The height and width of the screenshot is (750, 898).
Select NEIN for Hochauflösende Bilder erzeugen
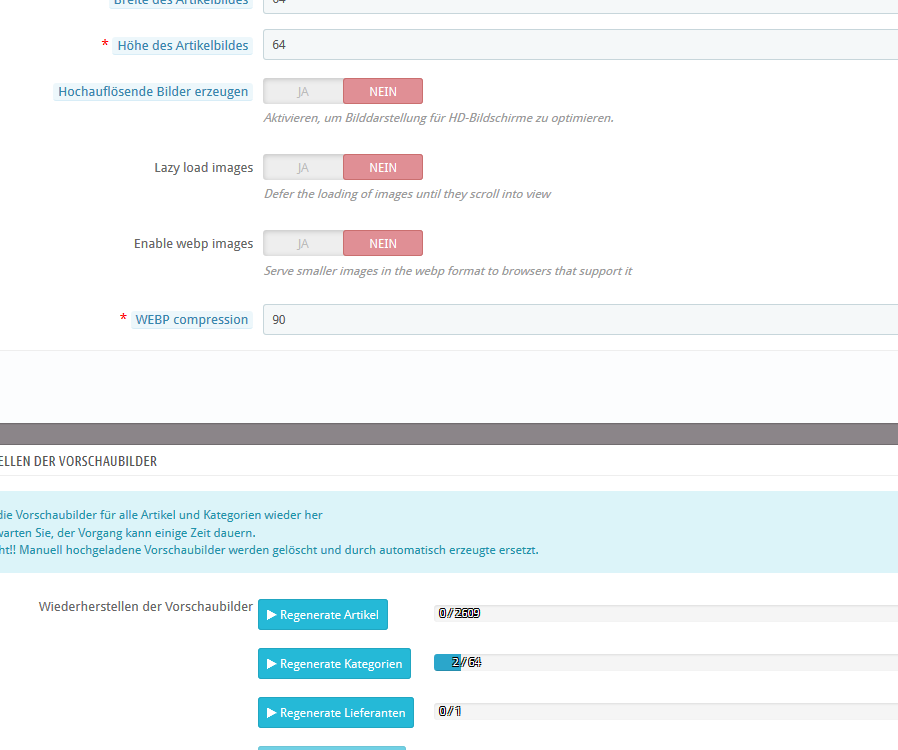pyautogui.click(x=383, y=92)
